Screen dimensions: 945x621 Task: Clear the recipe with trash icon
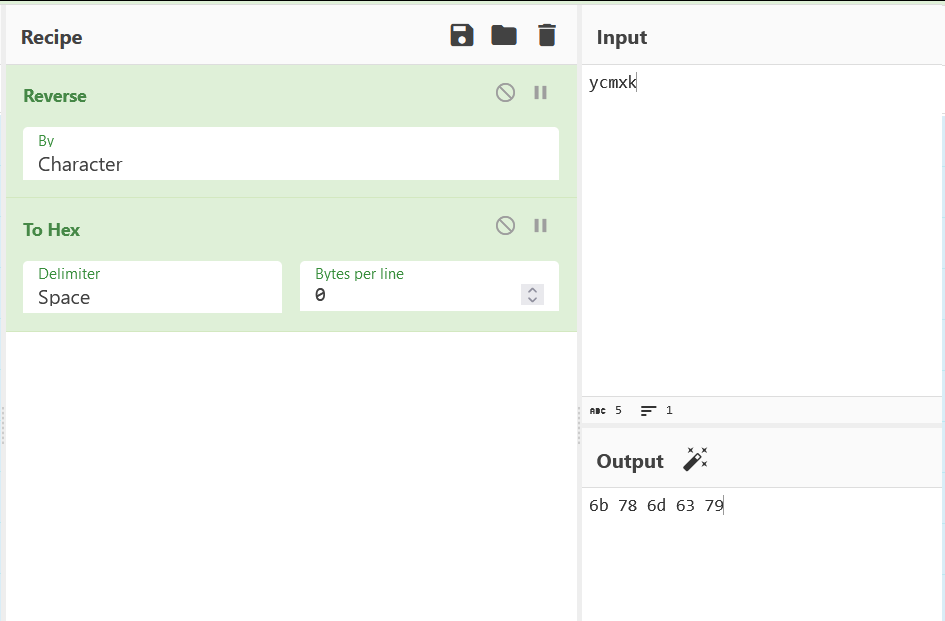click(x=547, y=36)
